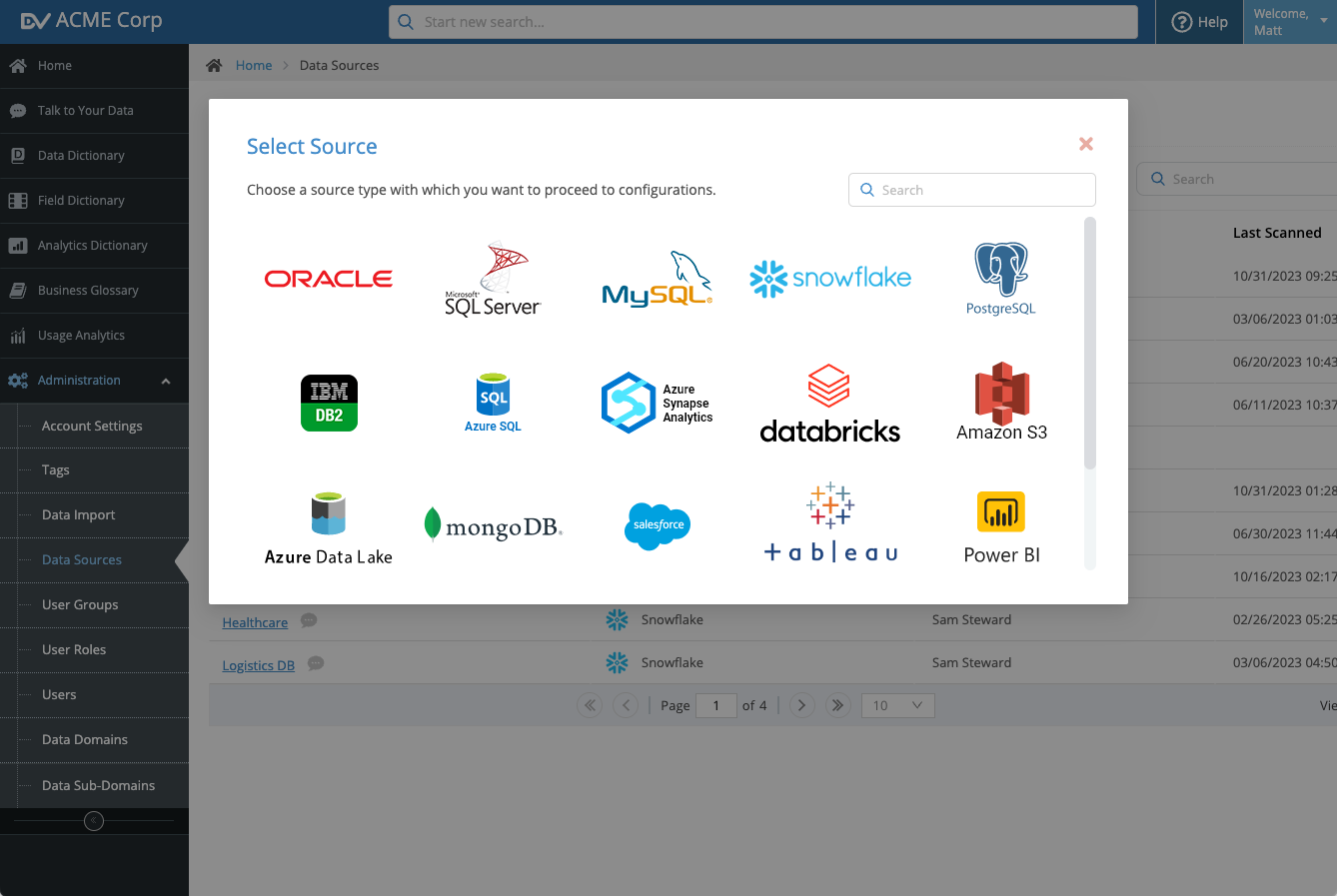1337x896 pixels.
Task: Choose Microsoft SQL Server source
Action: point(493,280)
